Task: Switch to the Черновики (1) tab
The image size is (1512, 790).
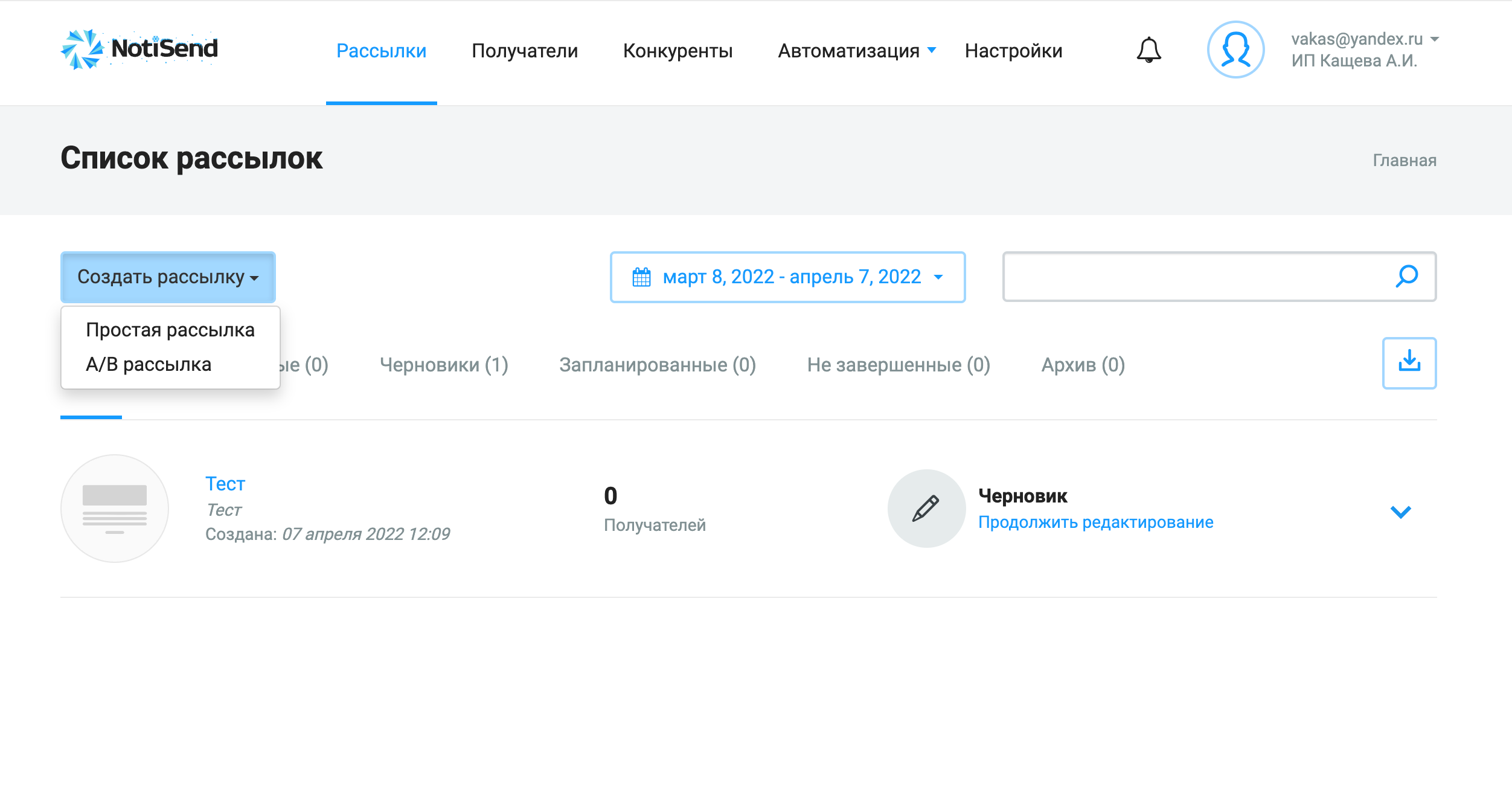Action: [x=444, y=365]
